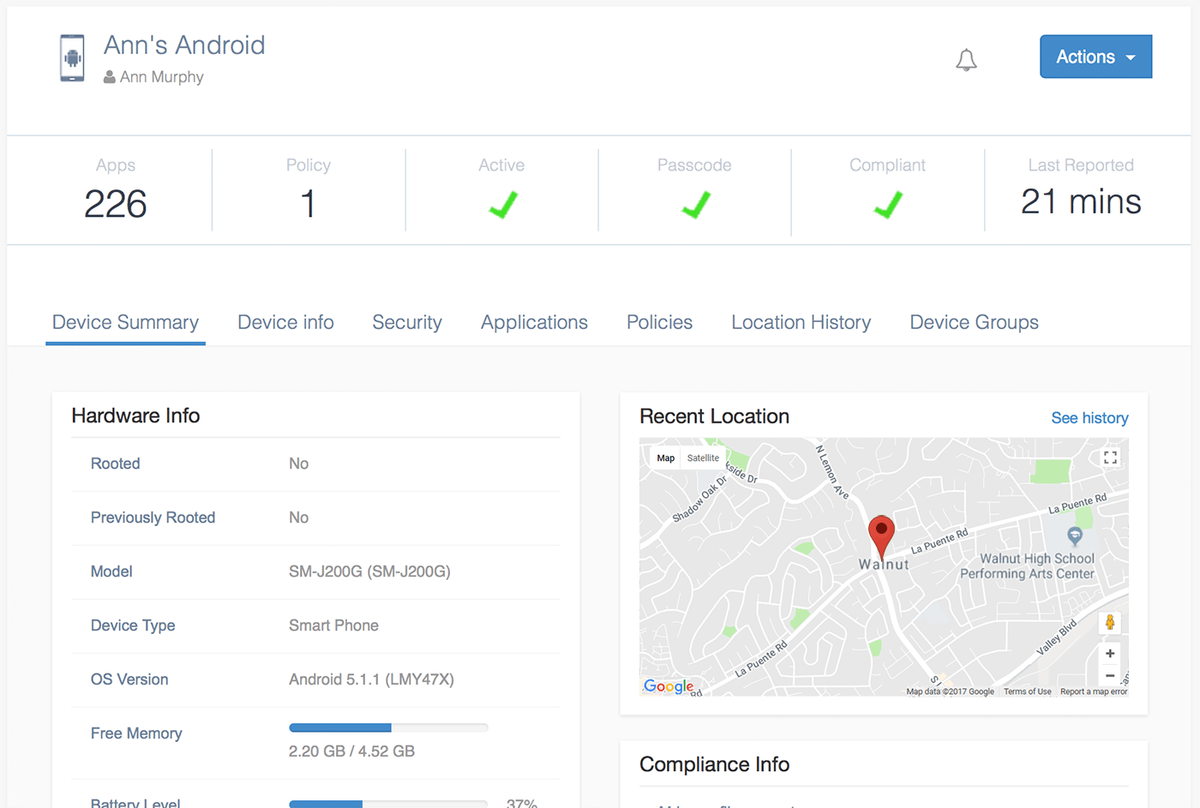The height and width of the screenshot is (808, 1200).
Task: Open the Device info tab
Action: (x=285, y=322)
